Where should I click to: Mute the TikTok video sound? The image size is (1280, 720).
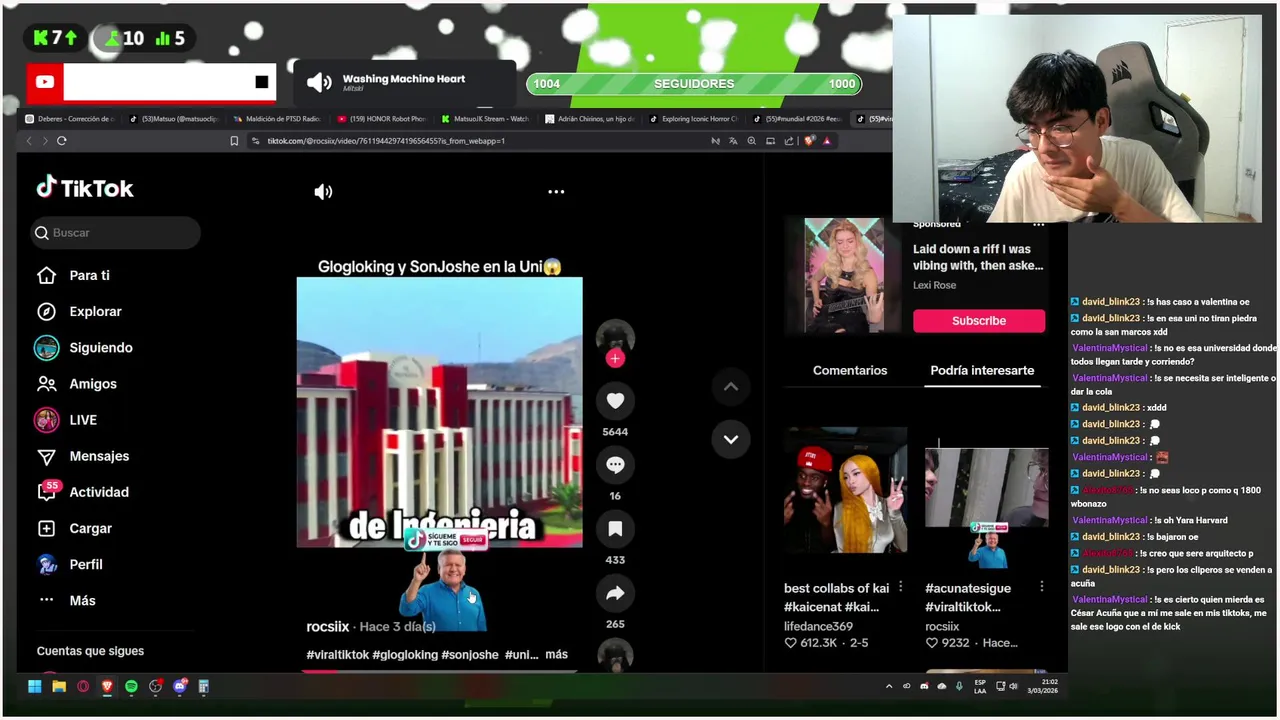pos(323,192)
